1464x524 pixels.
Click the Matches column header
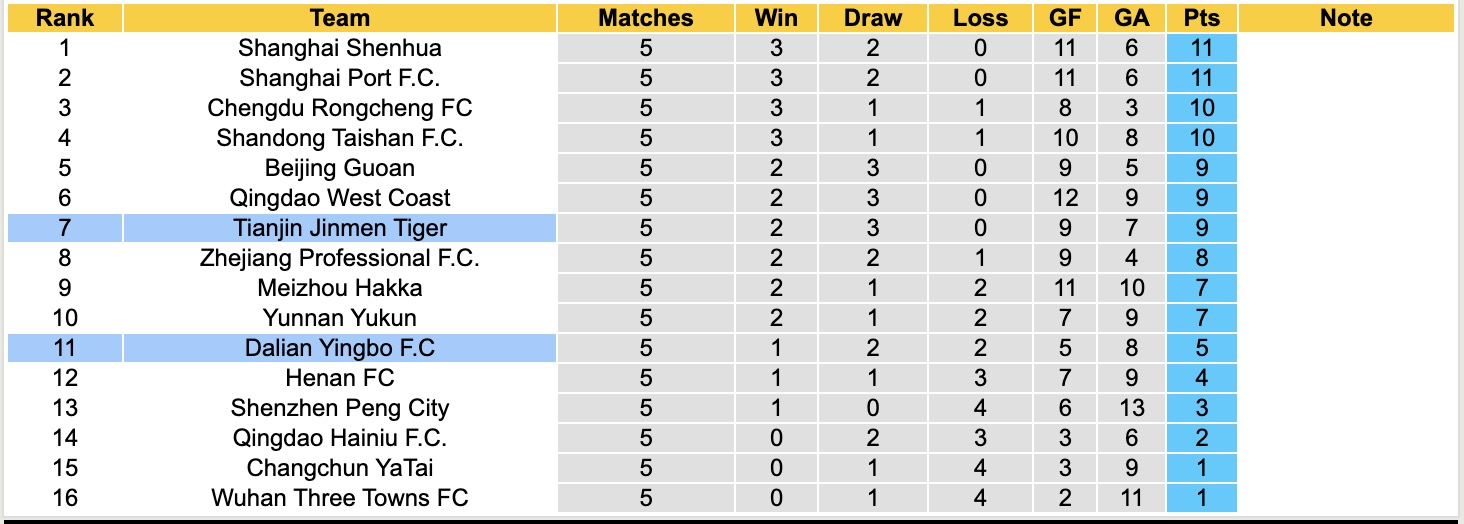[x=645, y=18]
